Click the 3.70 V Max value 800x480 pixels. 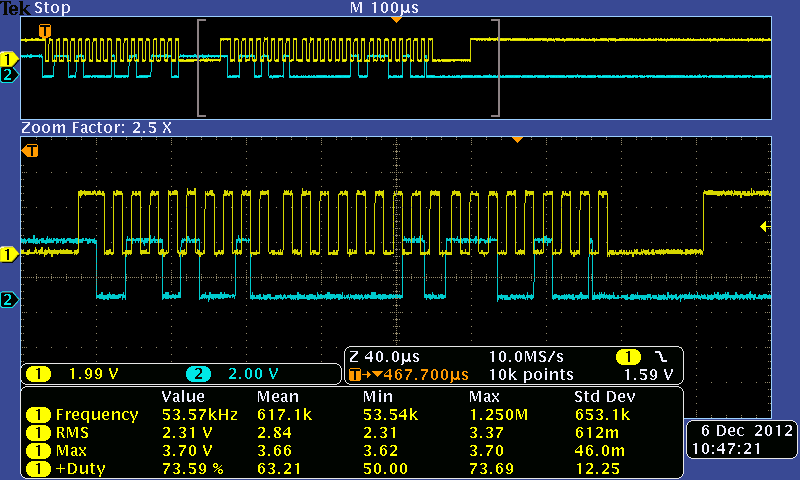point(187,451)
